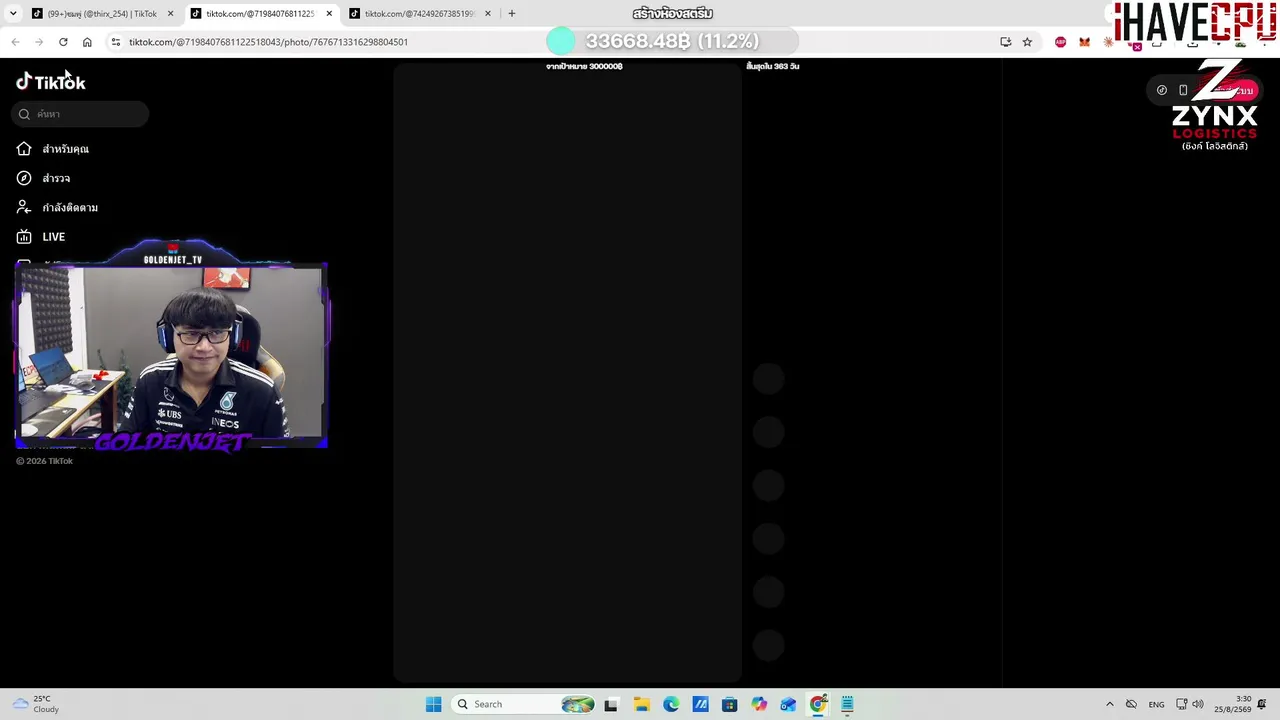Reload the TikTok page
1280x720 pixels.
coord(63,42)
